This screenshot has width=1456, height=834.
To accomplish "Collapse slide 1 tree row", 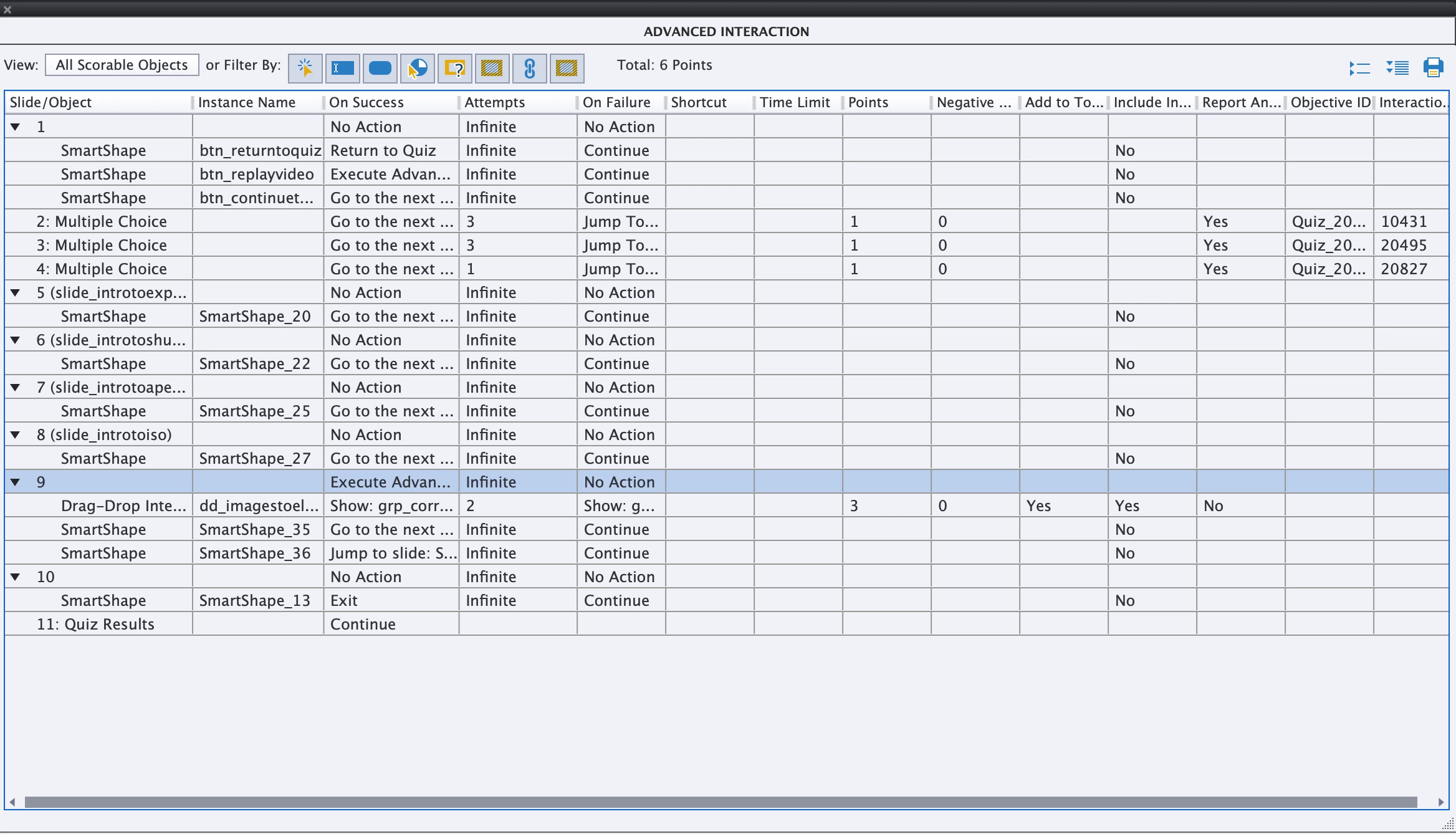I will click(x=16, y=127).
